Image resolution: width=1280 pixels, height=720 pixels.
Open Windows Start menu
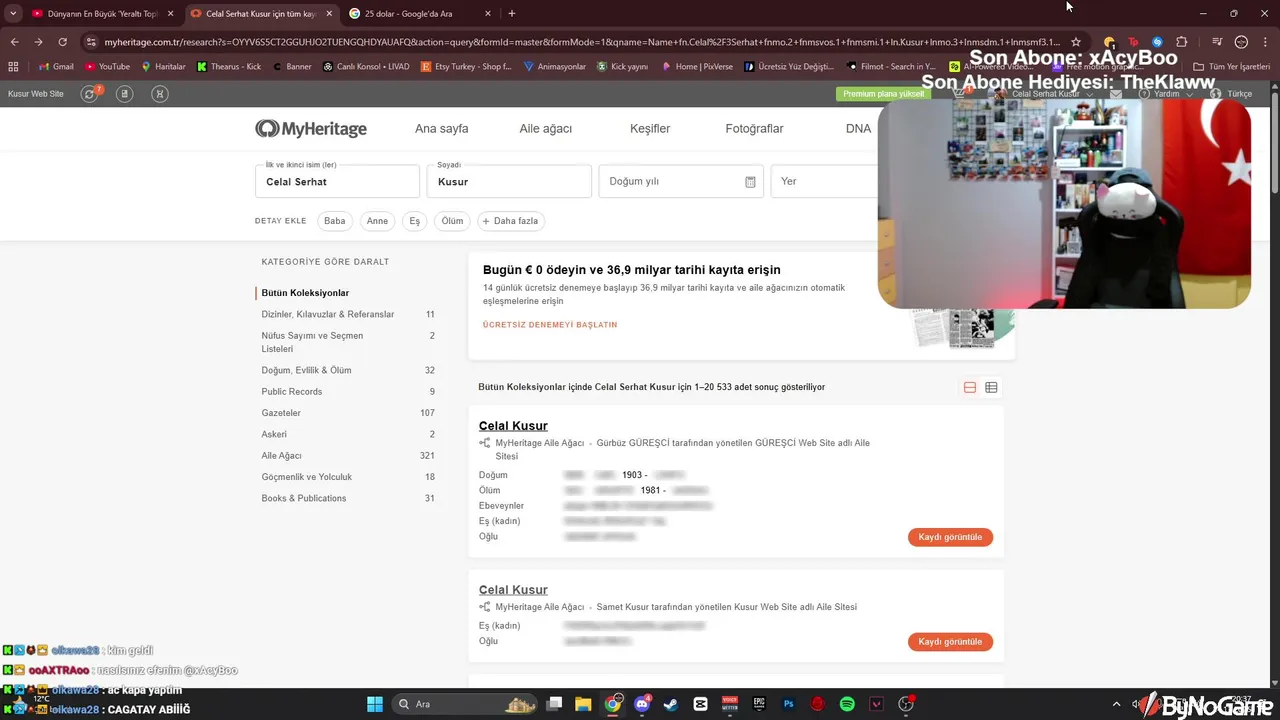click(x=375, y=704)
